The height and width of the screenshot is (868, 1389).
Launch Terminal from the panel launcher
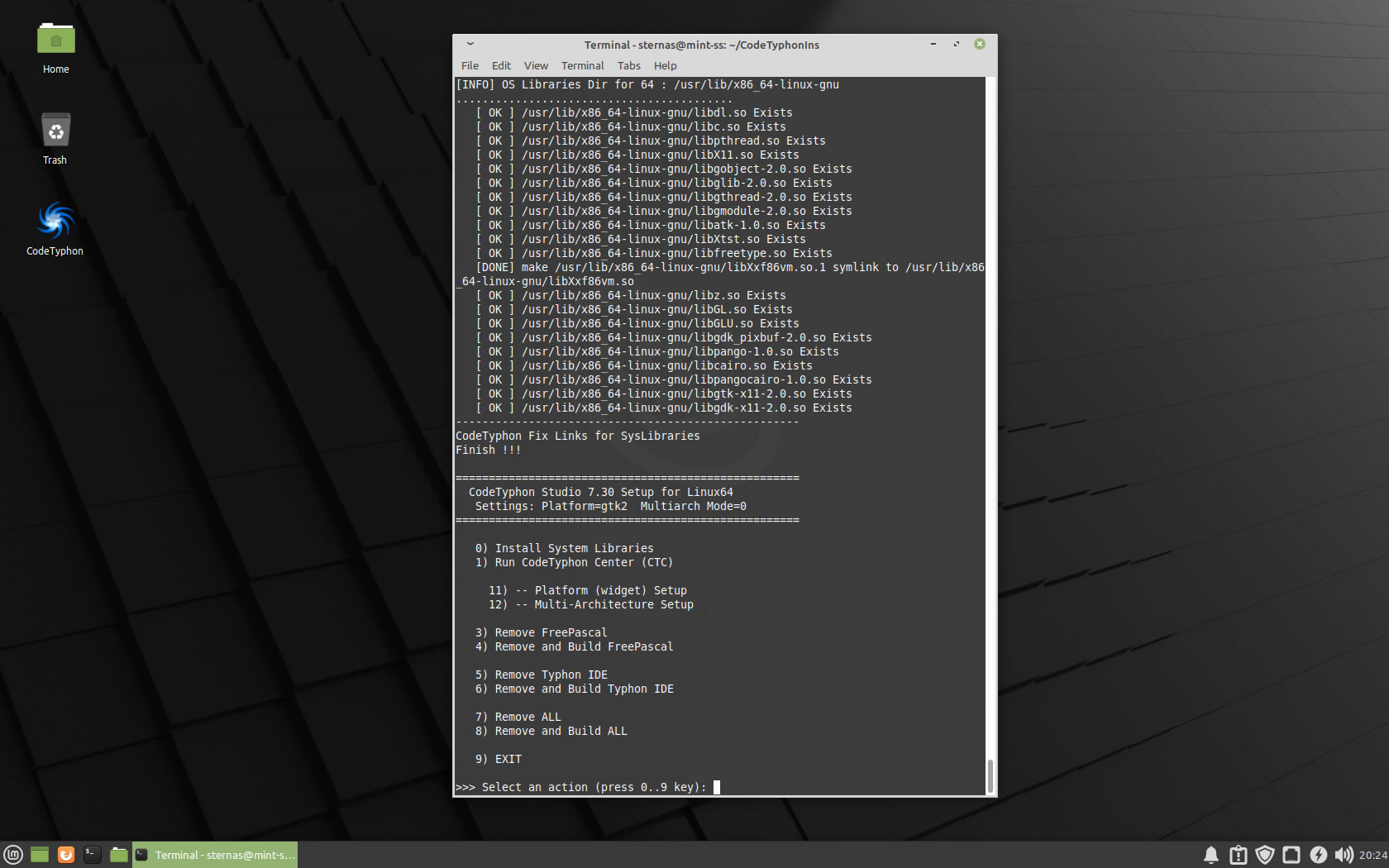click(x=93, y=855)
